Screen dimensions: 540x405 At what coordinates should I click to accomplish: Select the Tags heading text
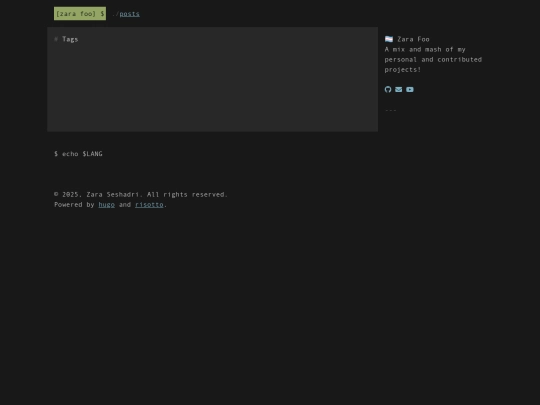coord(70,39)
